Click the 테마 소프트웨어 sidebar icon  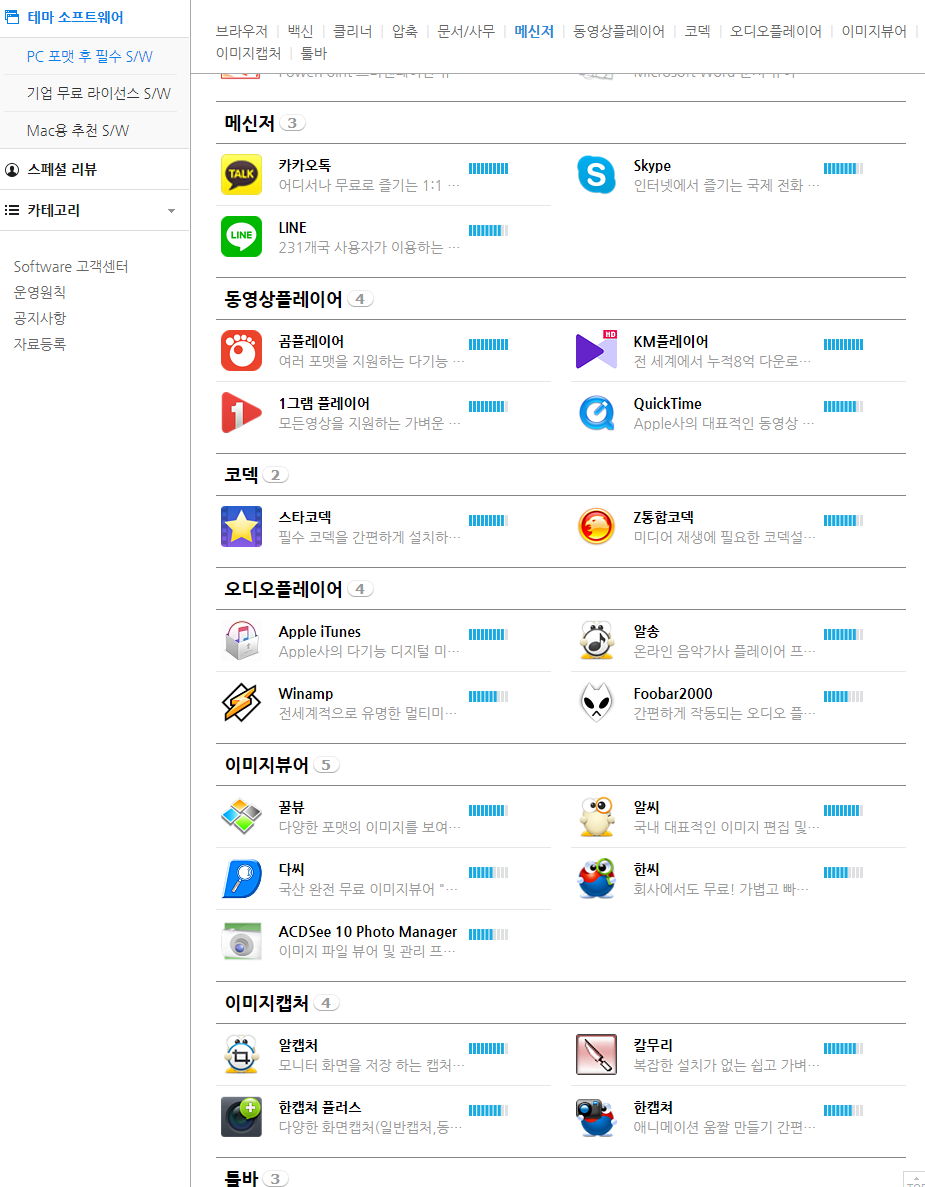tap(12, 17)
